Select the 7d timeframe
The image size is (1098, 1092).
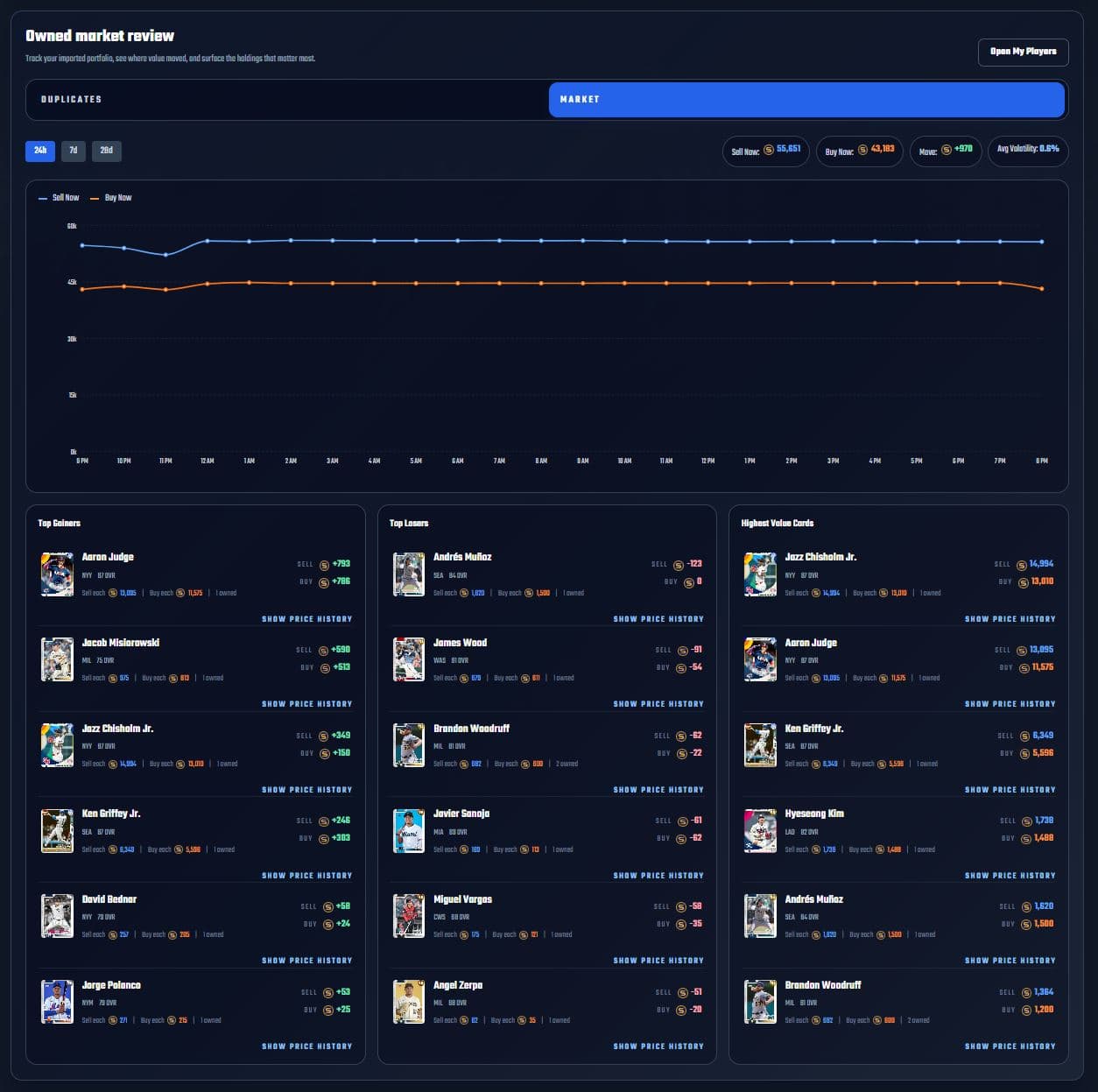point(73,151)
